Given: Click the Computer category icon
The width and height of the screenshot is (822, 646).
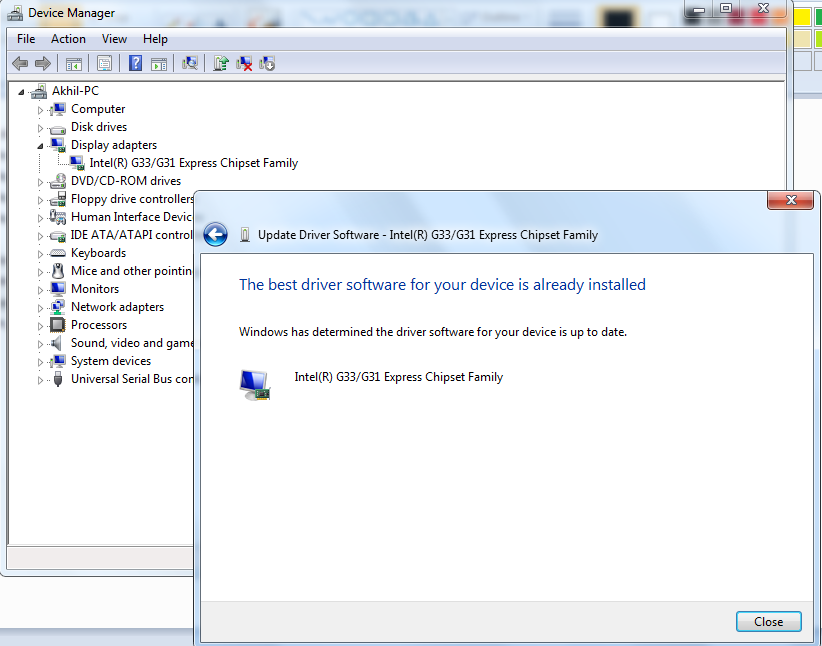Looking at the screenshot, I should (57, 109).
